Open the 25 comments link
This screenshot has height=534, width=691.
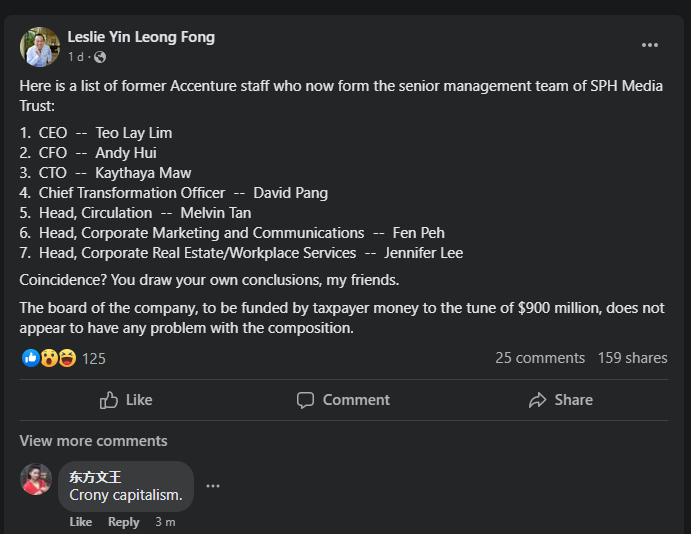(540, 358)
